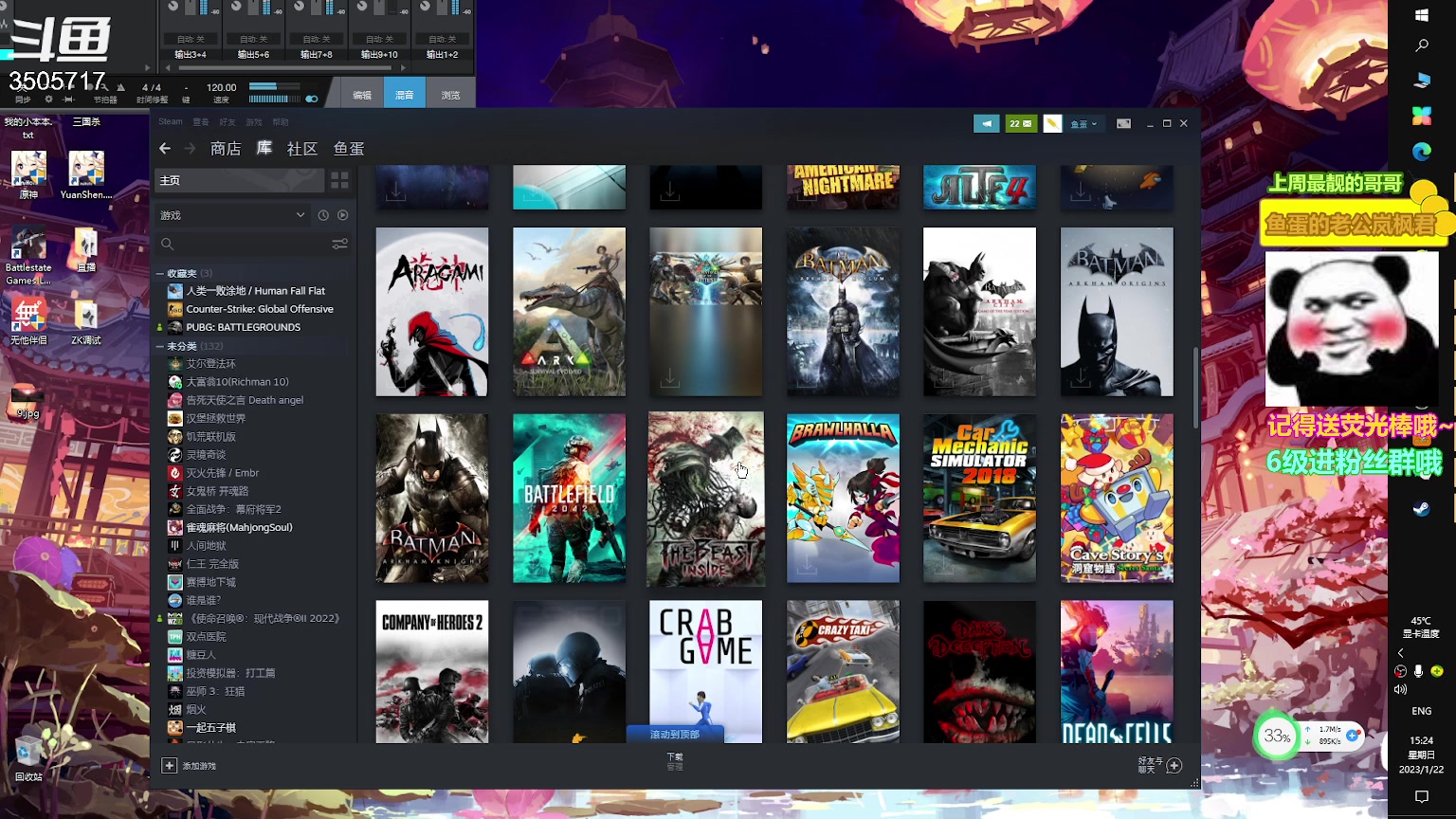Open the Battlefield 2042 game cover
This screenshot has height=819, width=1456.
569,499
